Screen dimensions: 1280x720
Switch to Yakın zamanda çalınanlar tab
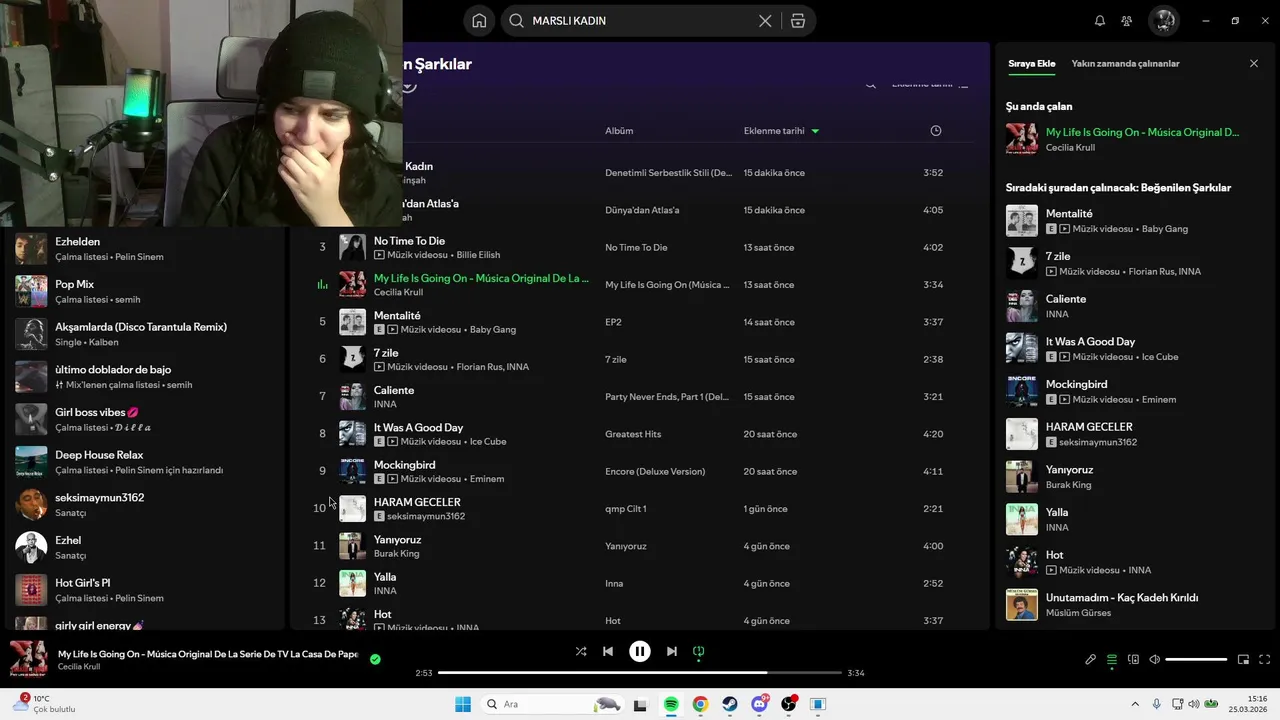1125,63
